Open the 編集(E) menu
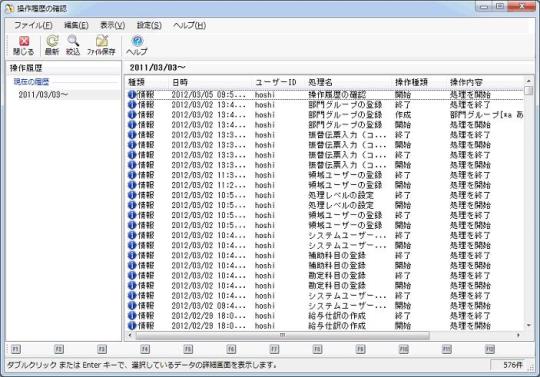The width and height of the screenshot is (540, 377). [76, 25]
